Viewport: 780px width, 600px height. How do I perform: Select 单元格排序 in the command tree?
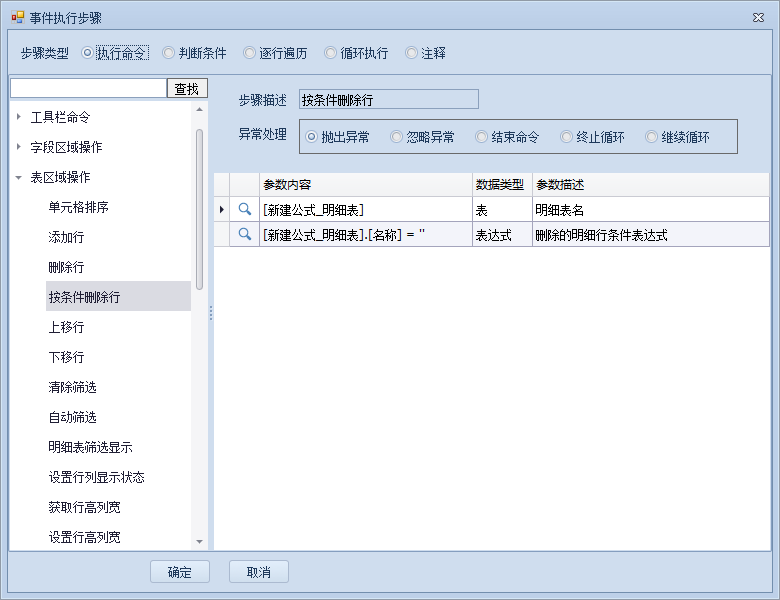tap(78, 207)
